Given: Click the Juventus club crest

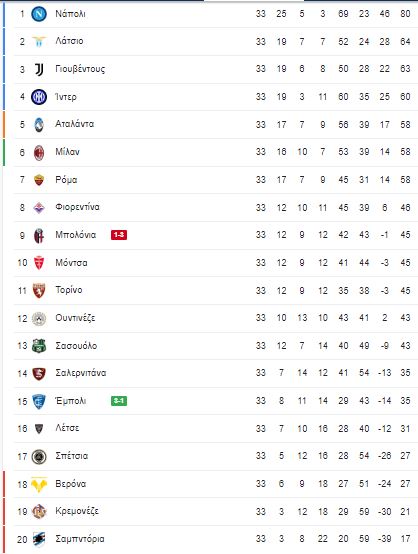Looking at the screenshot, I should [39, 69].
